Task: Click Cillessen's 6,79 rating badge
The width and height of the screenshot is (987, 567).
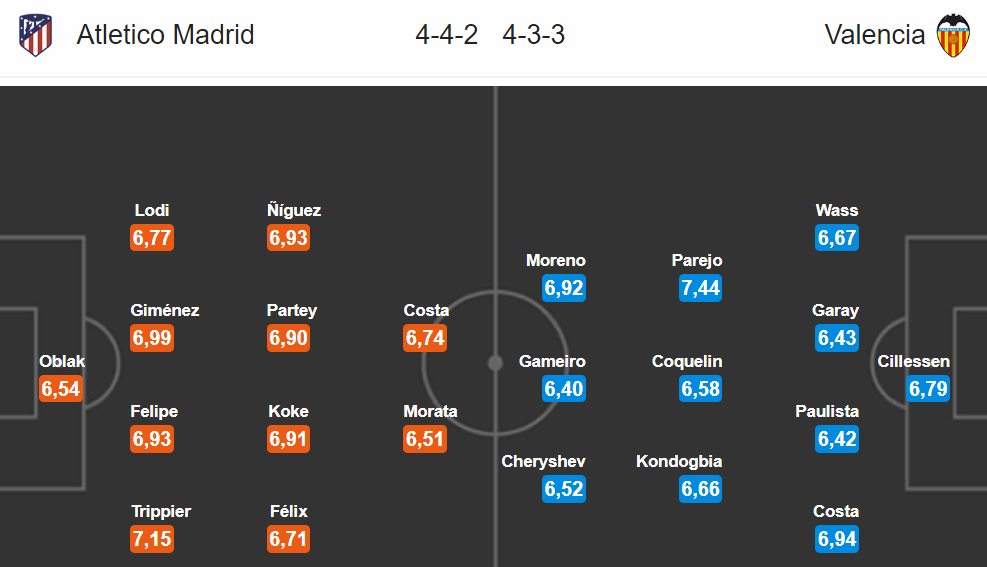Action: tap(928, 389)
